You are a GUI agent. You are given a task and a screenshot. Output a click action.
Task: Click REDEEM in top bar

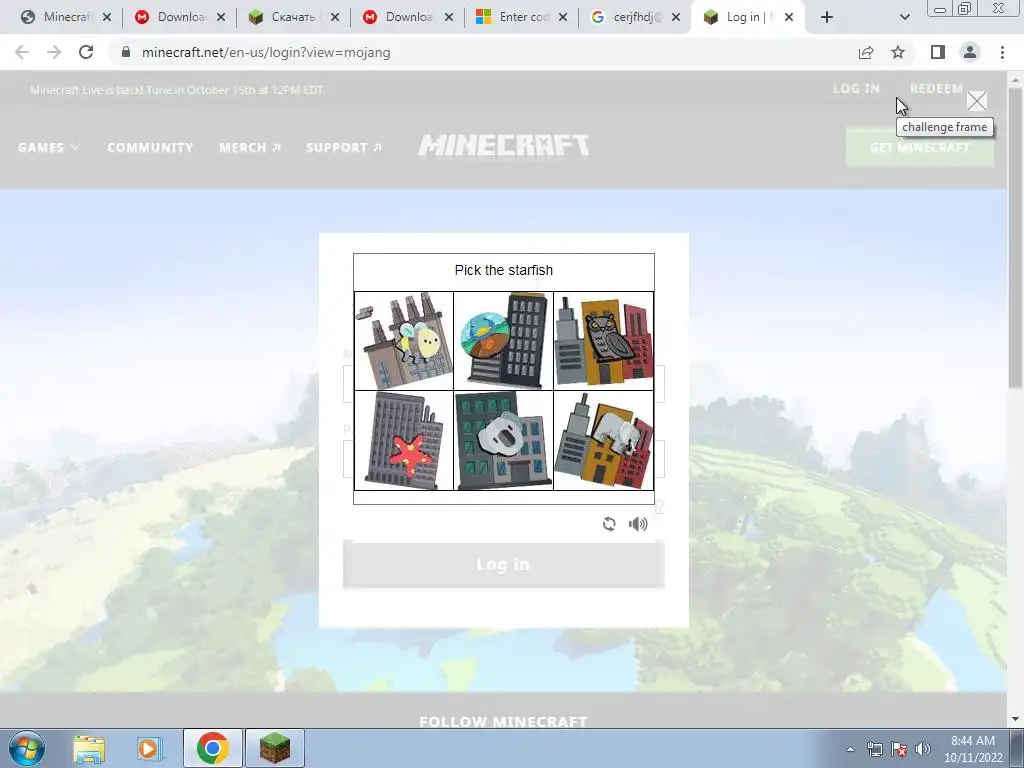click(x=936, y=89)
